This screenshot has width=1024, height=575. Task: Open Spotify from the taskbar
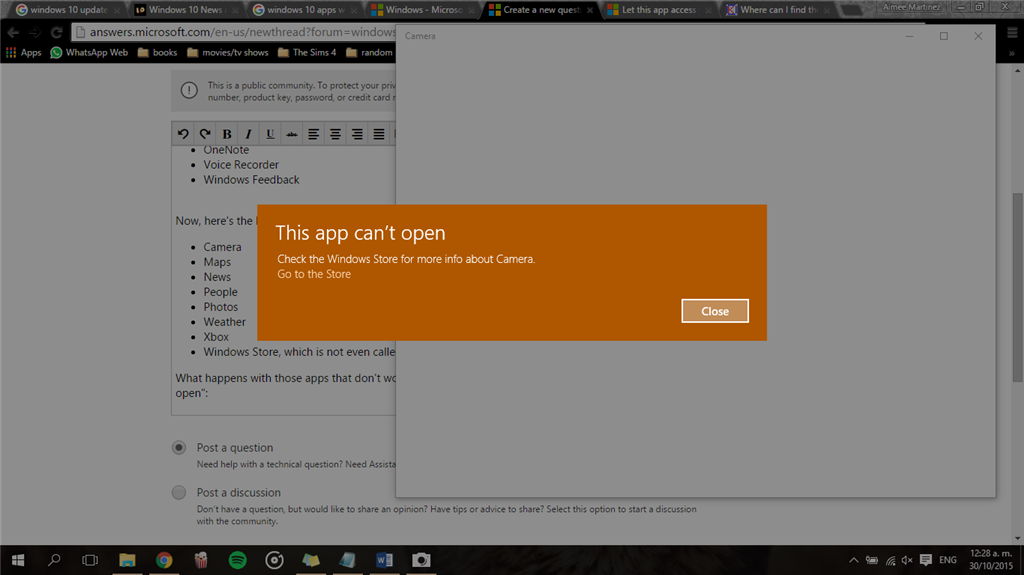[238, 560]
